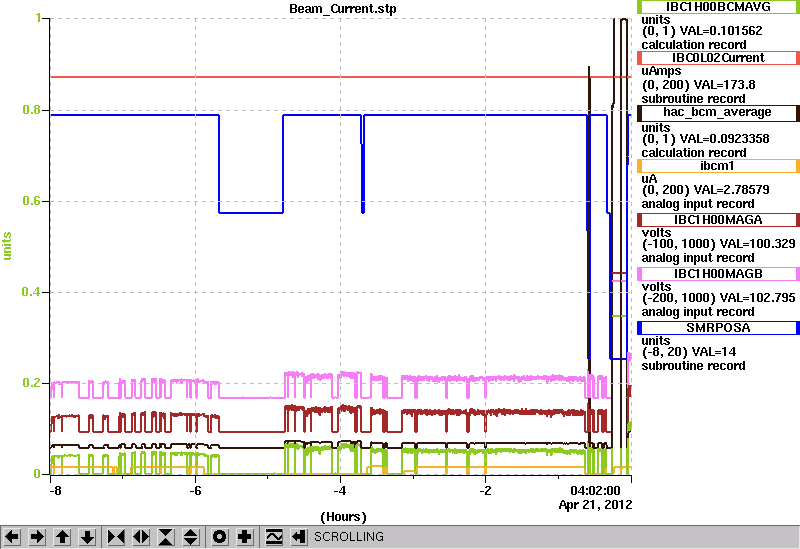This screenshot has width=800, height=549.
Task: Click the VAL=173.8 reading text
Action: click(x=723, y=85)
